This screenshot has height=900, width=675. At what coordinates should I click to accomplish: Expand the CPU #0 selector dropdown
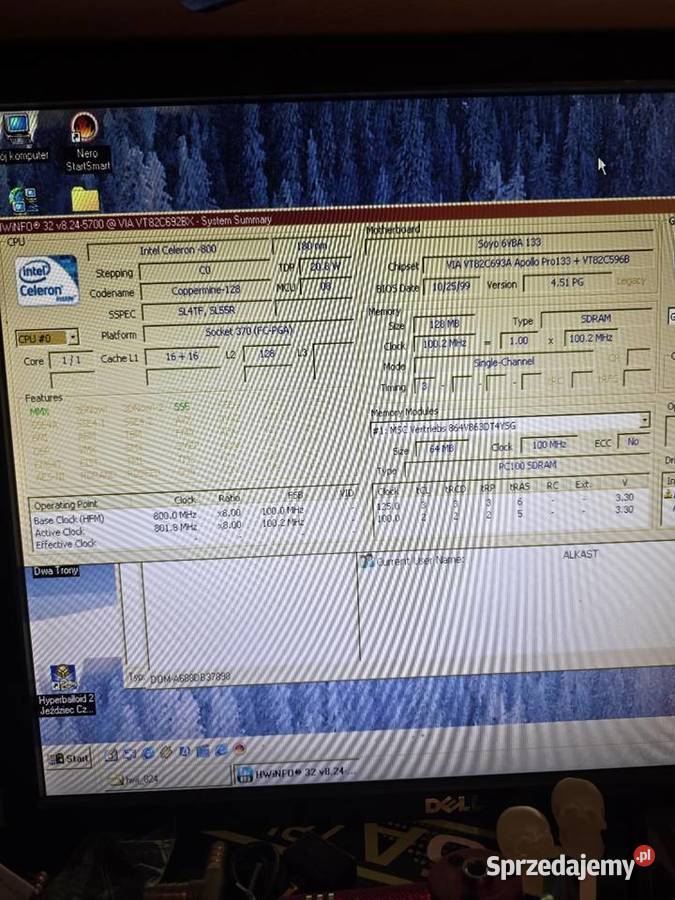(x=73, y=338)
